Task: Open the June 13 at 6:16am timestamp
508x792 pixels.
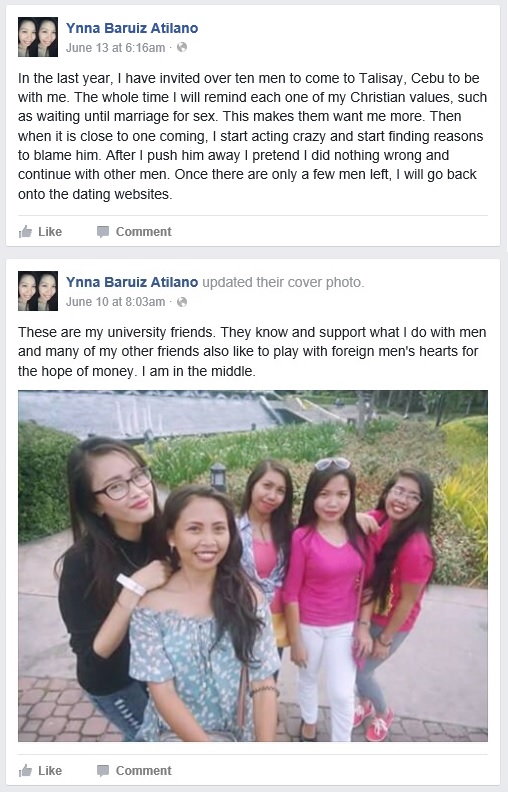Action: pos(116,48)
